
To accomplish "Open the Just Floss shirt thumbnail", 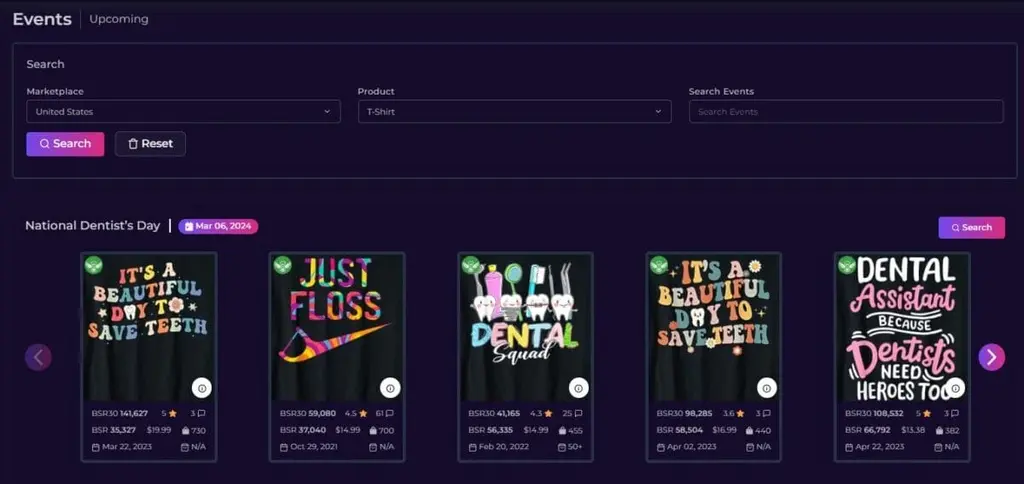I will (337, 327).
